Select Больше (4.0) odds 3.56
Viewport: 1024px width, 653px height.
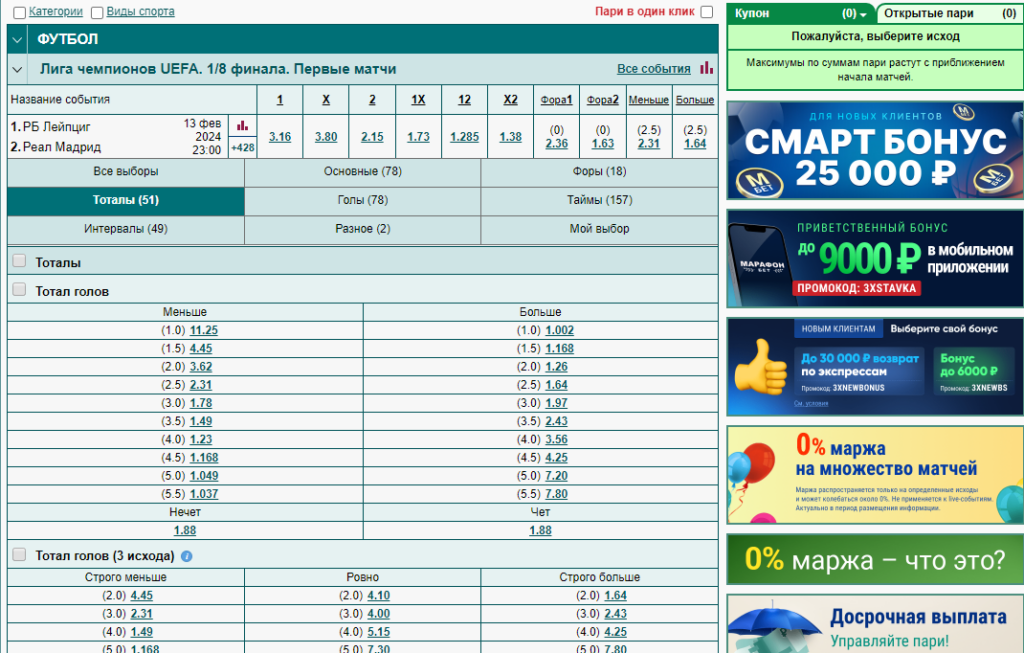(x=556, y=440)
